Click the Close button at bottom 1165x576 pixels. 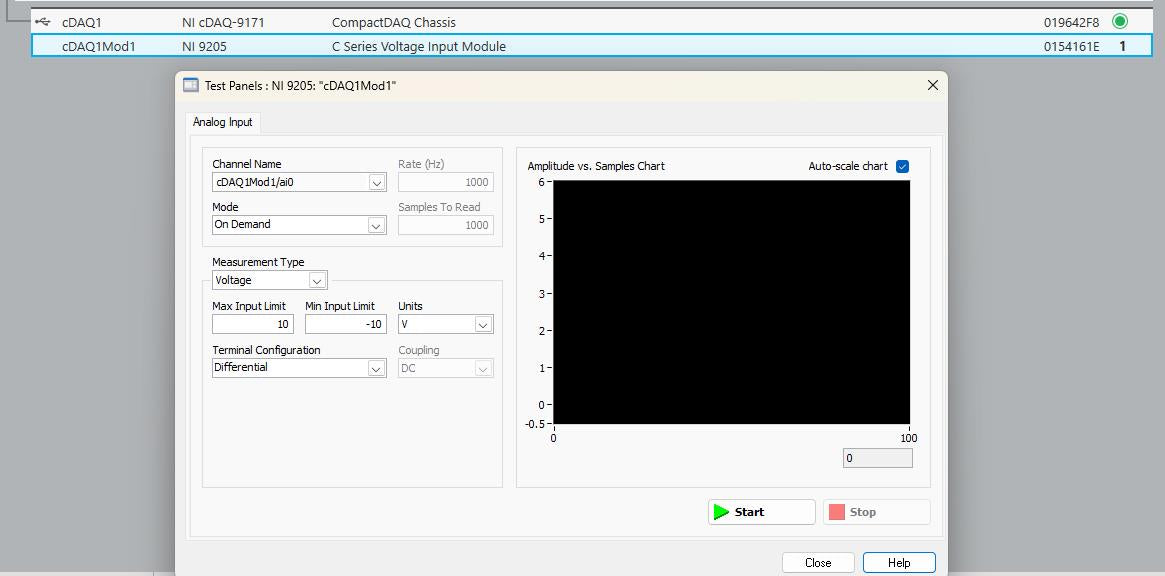pyautogui.click(x=818, y=563)
